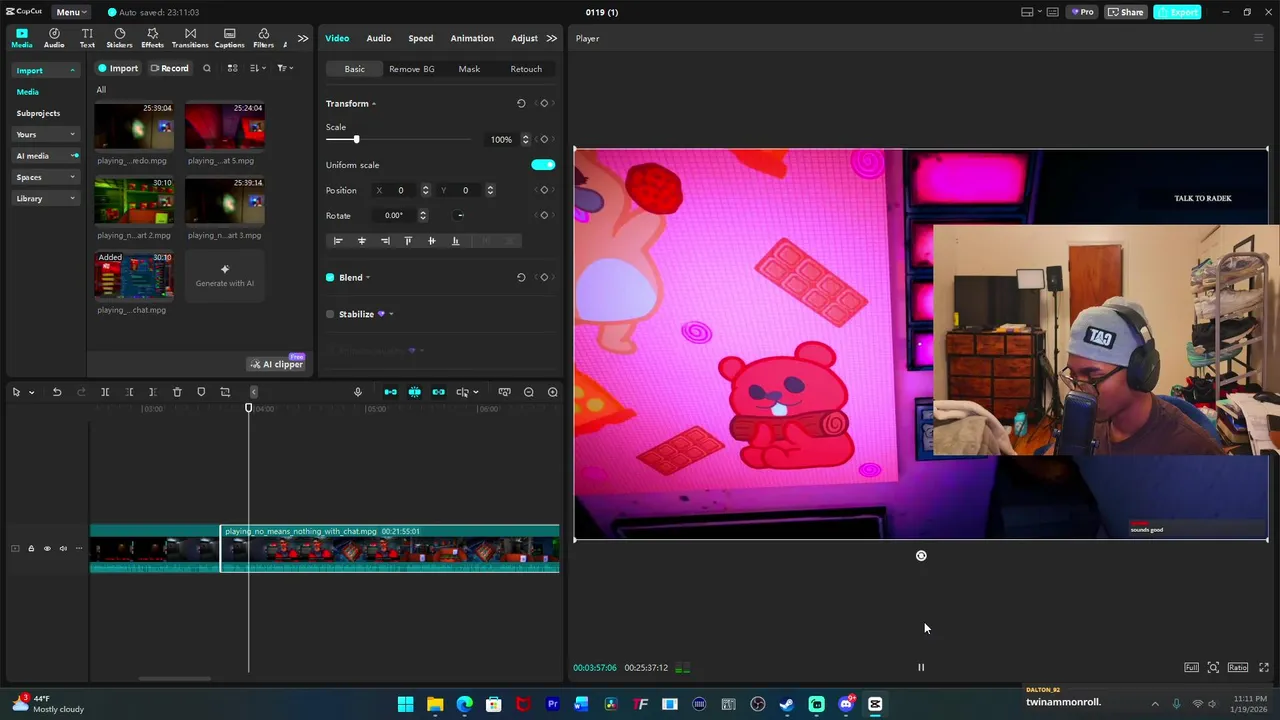Screen dimensions: 1280x720
Task: Click the Share button
Action: (1125, 12)
